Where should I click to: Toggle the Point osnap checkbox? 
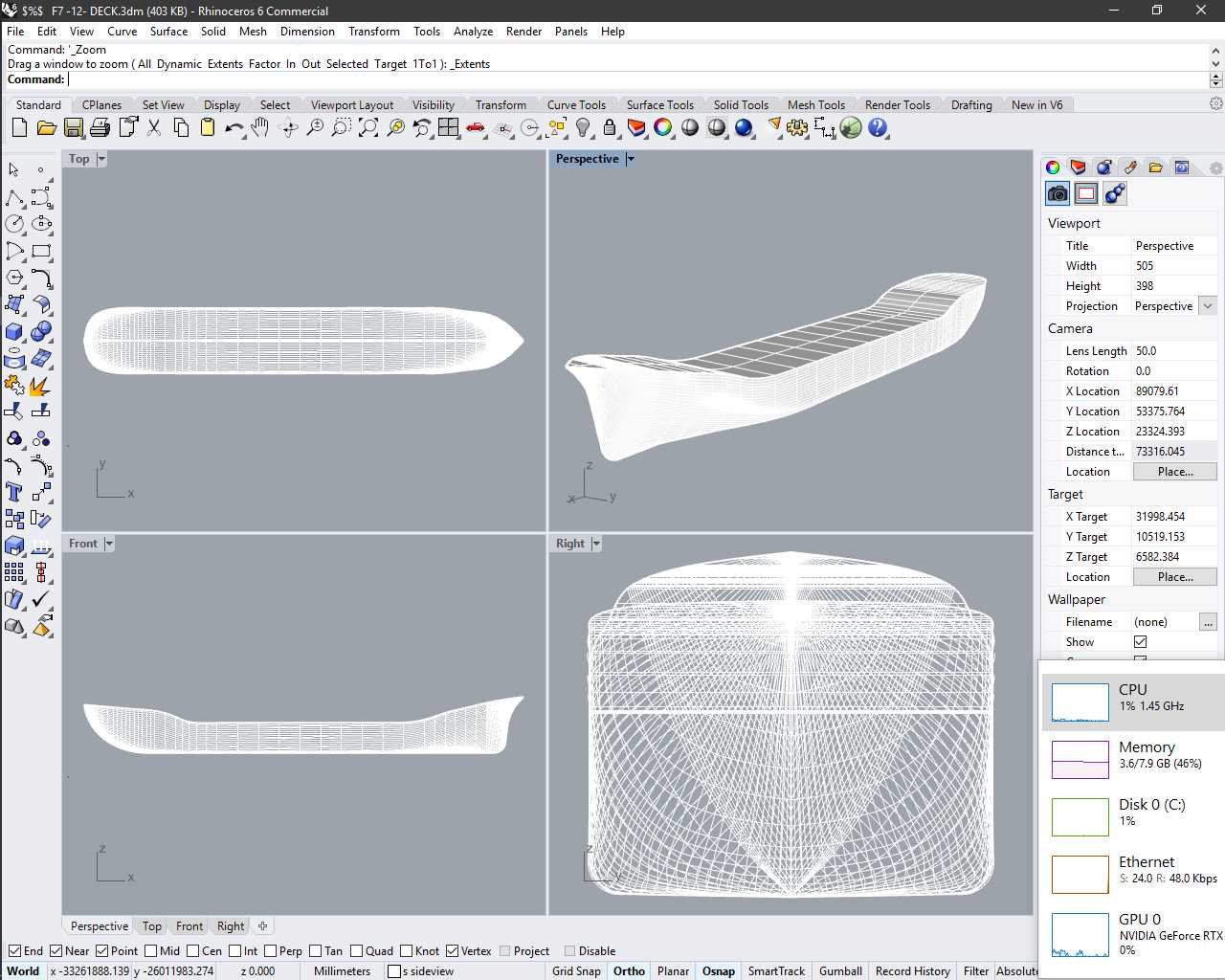click(x=102, y=950)
